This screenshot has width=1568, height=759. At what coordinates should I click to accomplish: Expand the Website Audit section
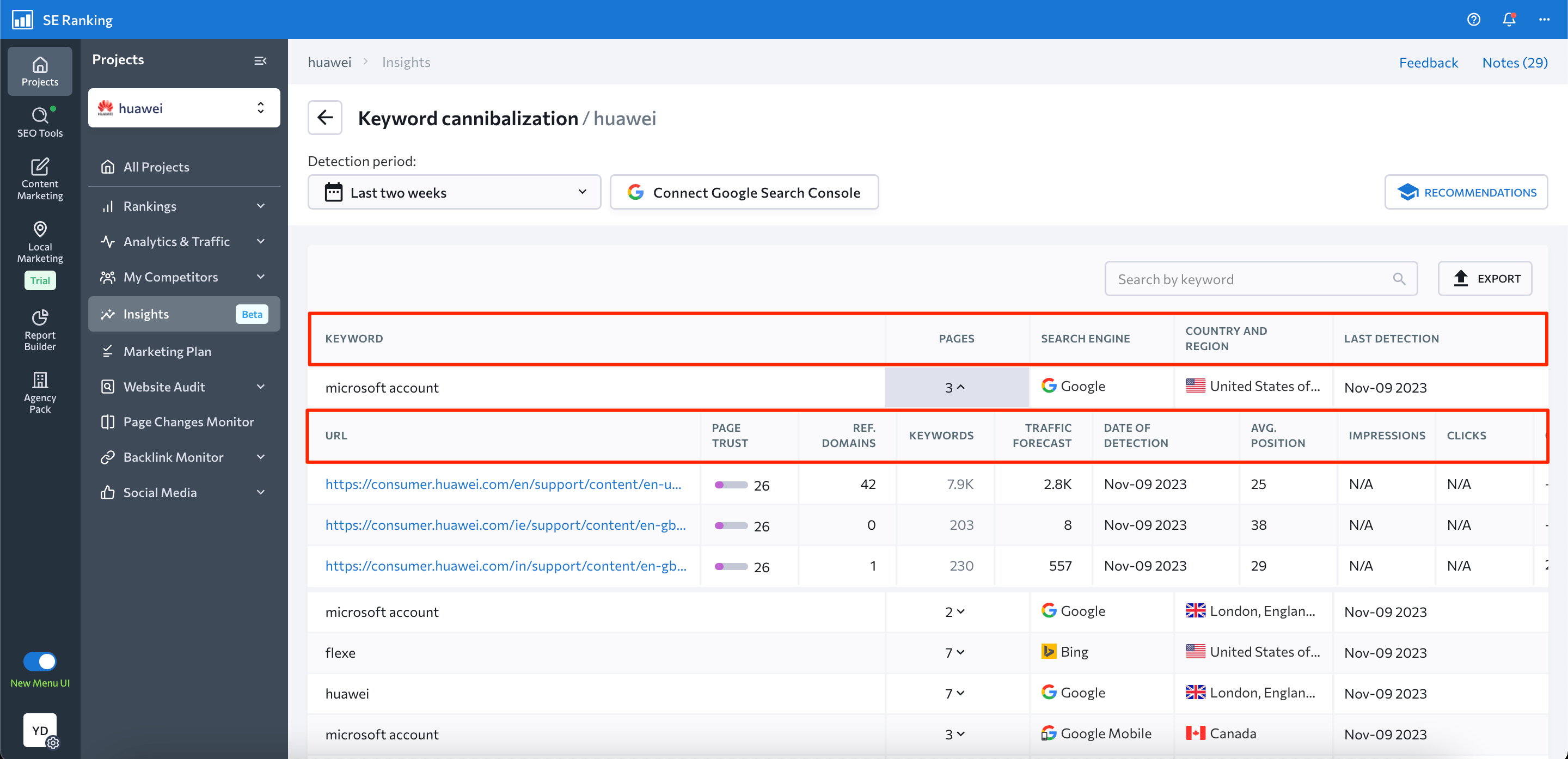(184, 386)
